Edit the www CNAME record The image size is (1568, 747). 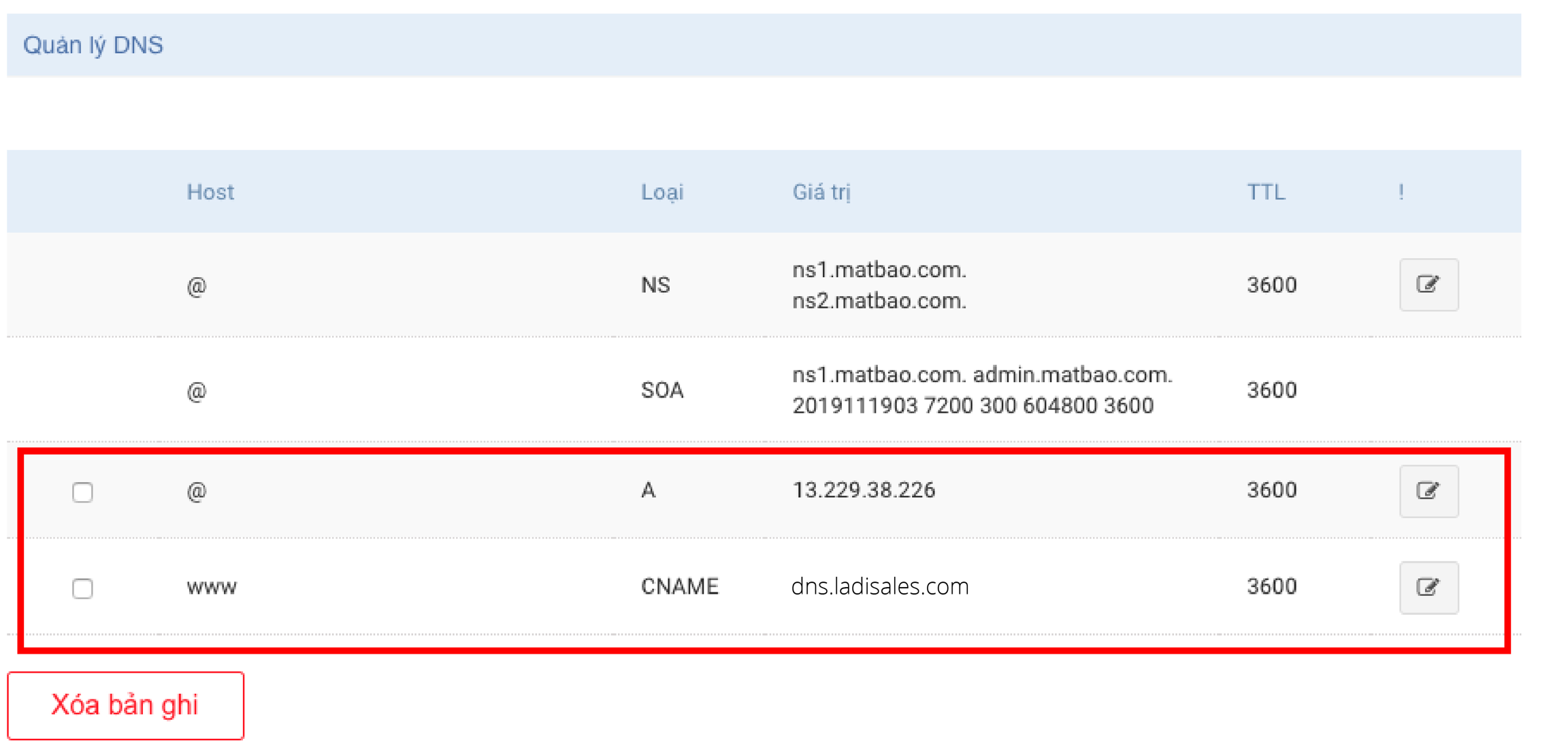click(1428, 587)
